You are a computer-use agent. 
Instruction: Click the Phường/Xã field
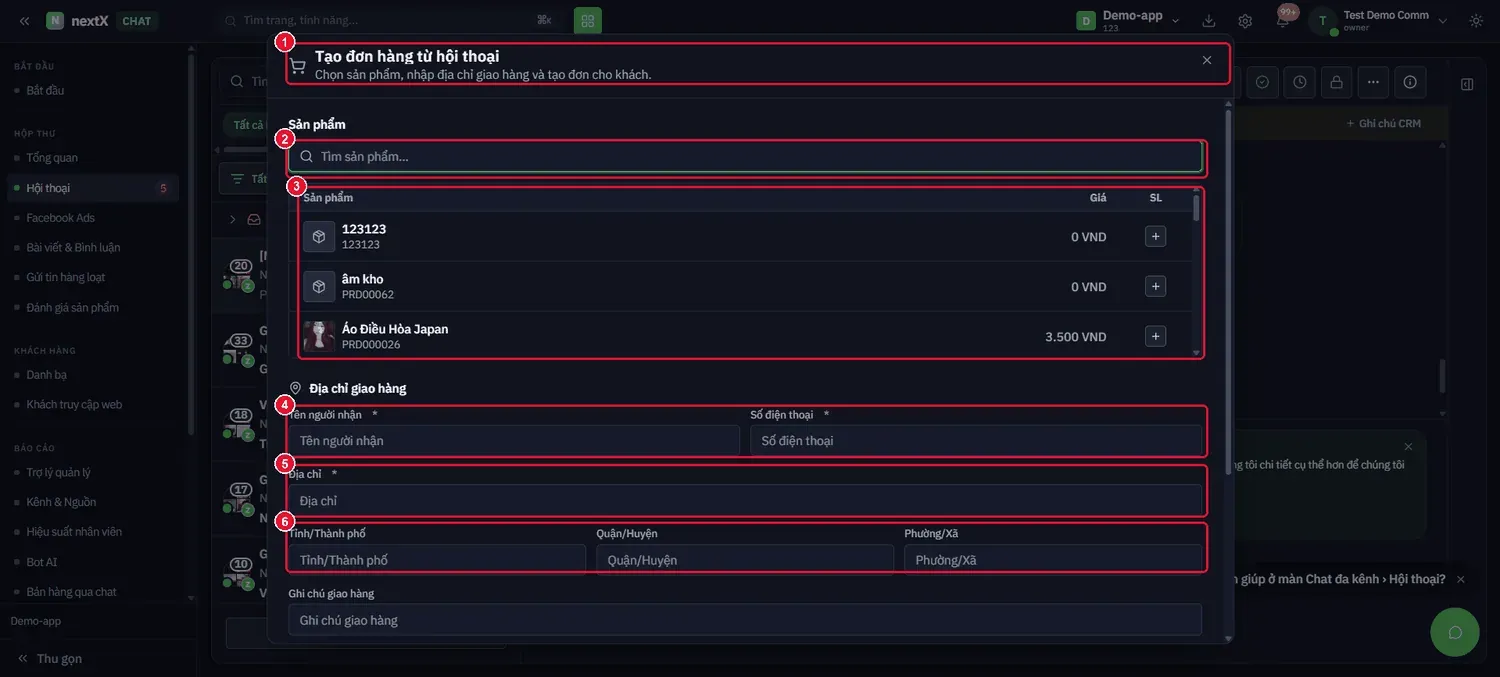[x=1053, y=560]
